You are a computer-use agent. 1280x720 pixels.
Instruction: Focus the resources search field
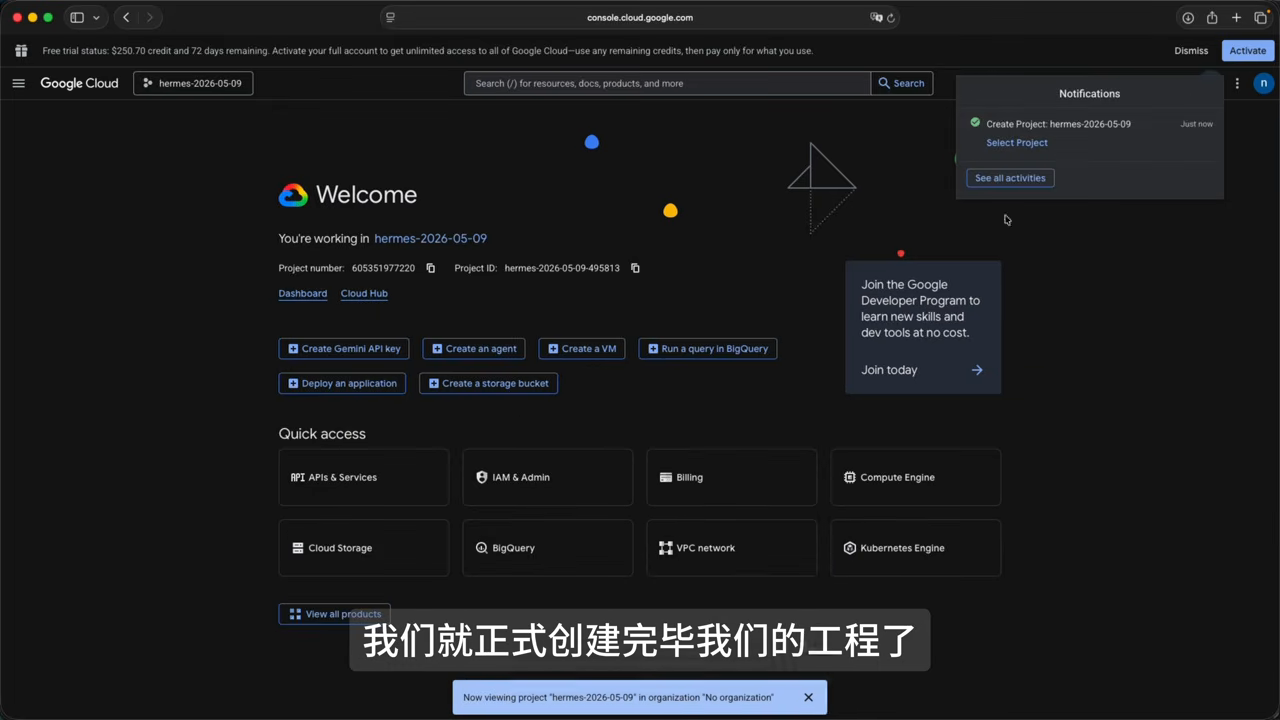tap(667, 83)
